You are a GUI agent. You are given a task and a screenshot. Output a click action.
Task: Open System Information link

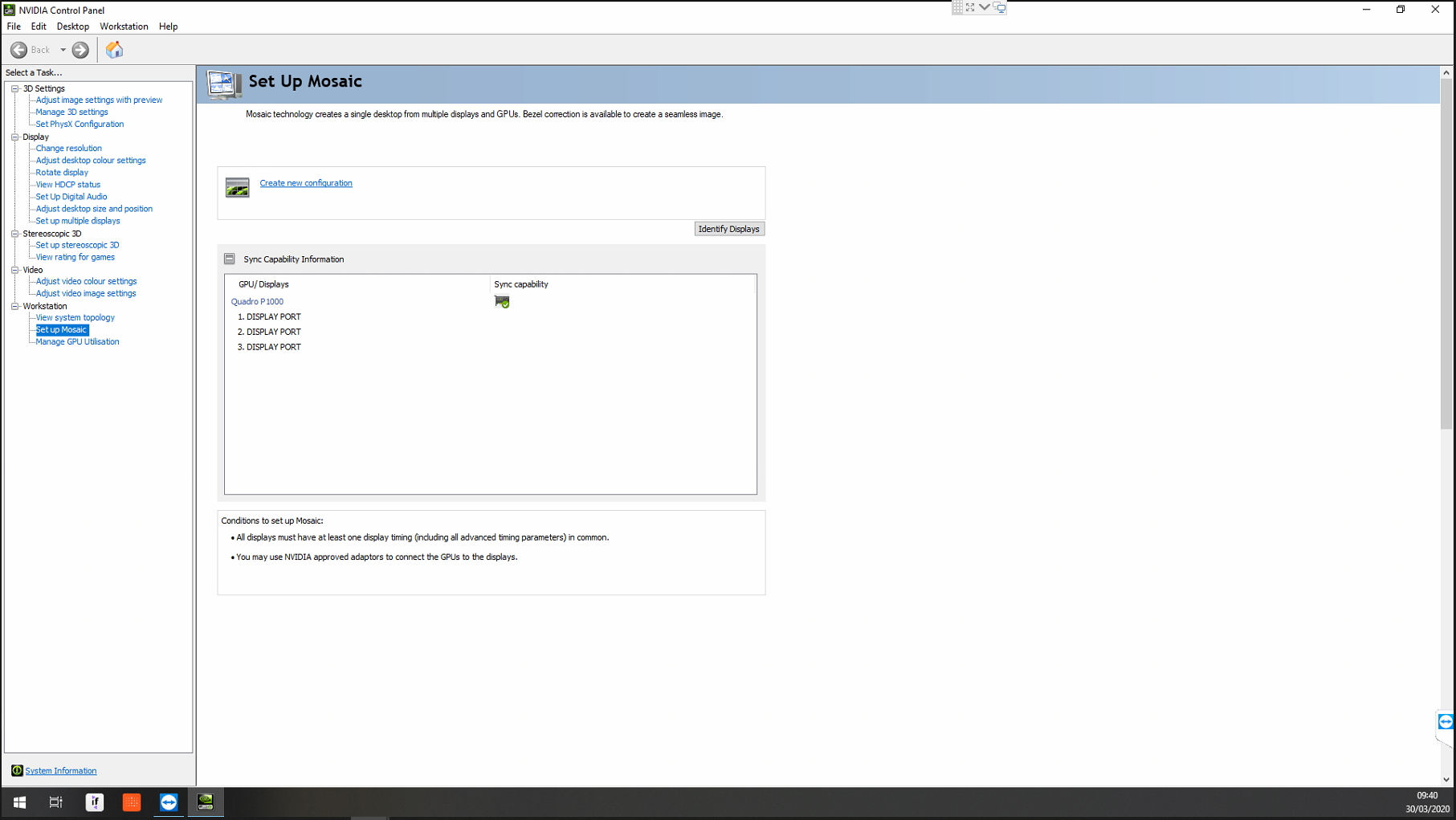point(61,771)
